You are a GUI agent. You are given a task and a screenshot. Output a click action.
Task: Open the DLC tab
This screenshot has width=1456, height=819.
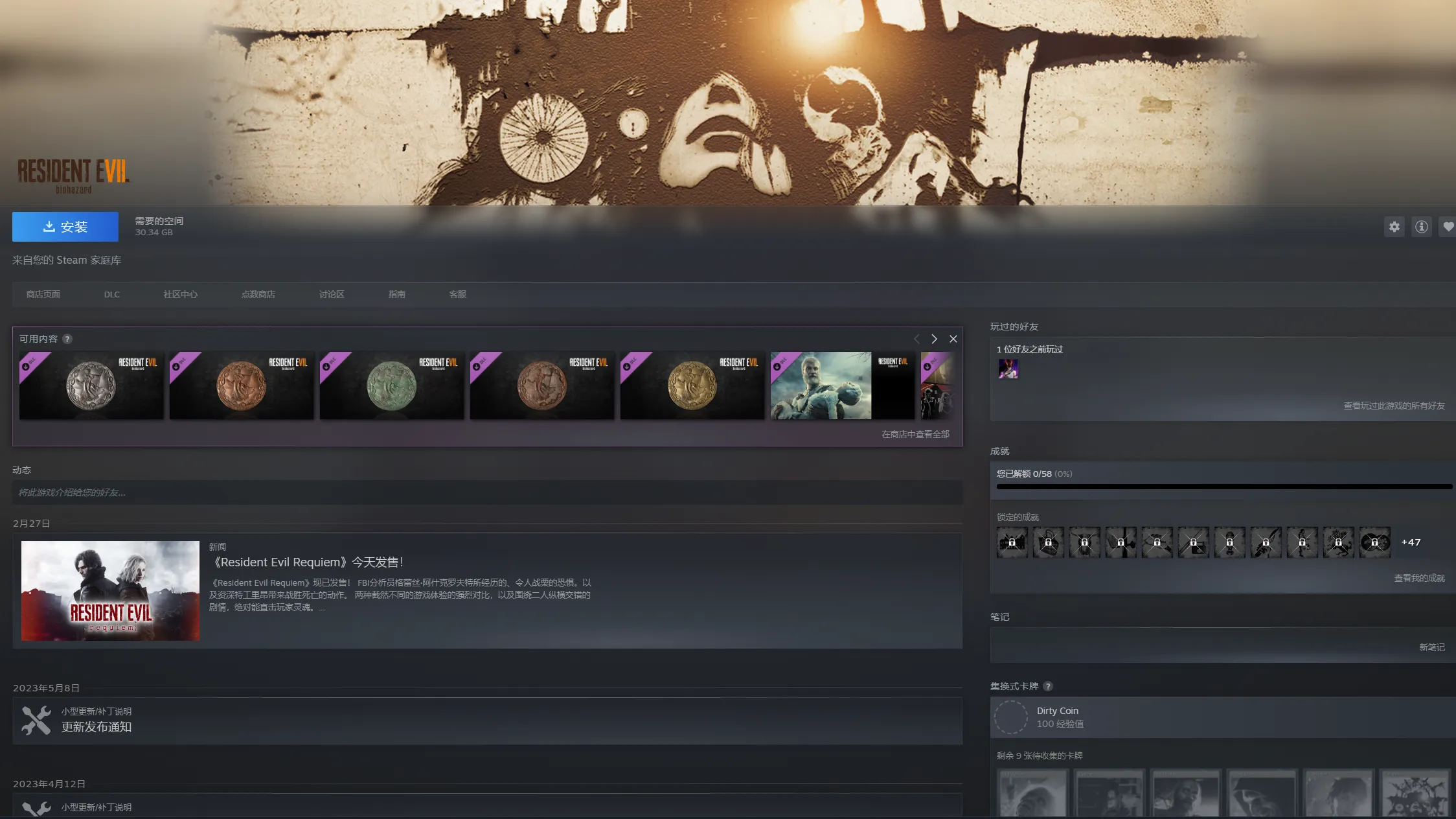click(111, 294)
